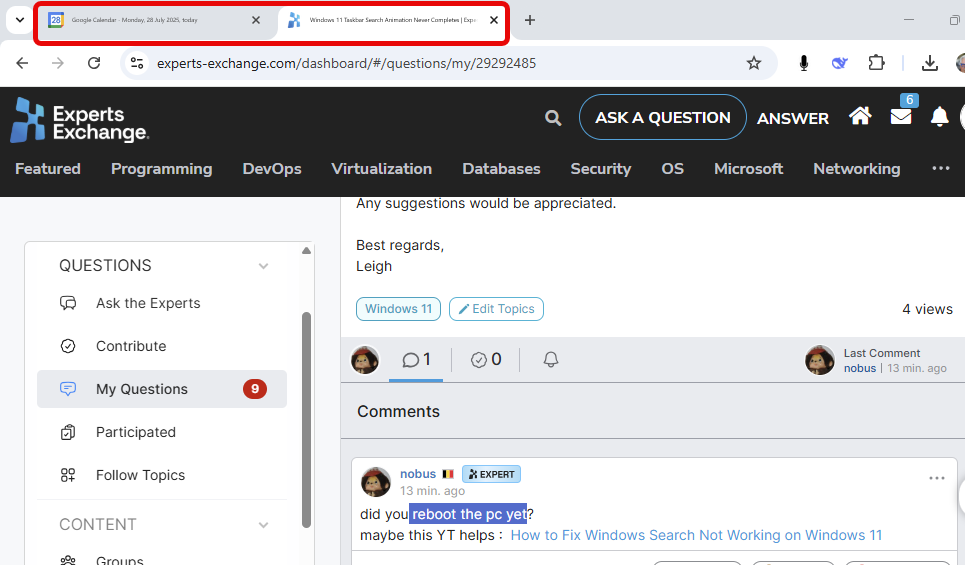View site information icon in address bar
Screen dimensions: 965x565
[137, 63]
